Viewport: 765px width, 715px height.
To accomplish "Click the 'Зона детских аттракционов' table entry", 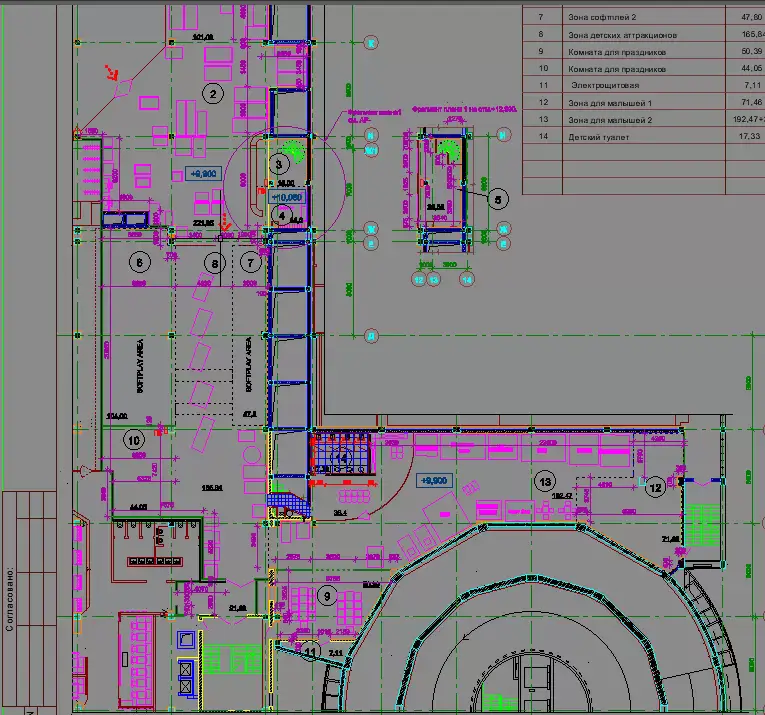I will 622,35.
